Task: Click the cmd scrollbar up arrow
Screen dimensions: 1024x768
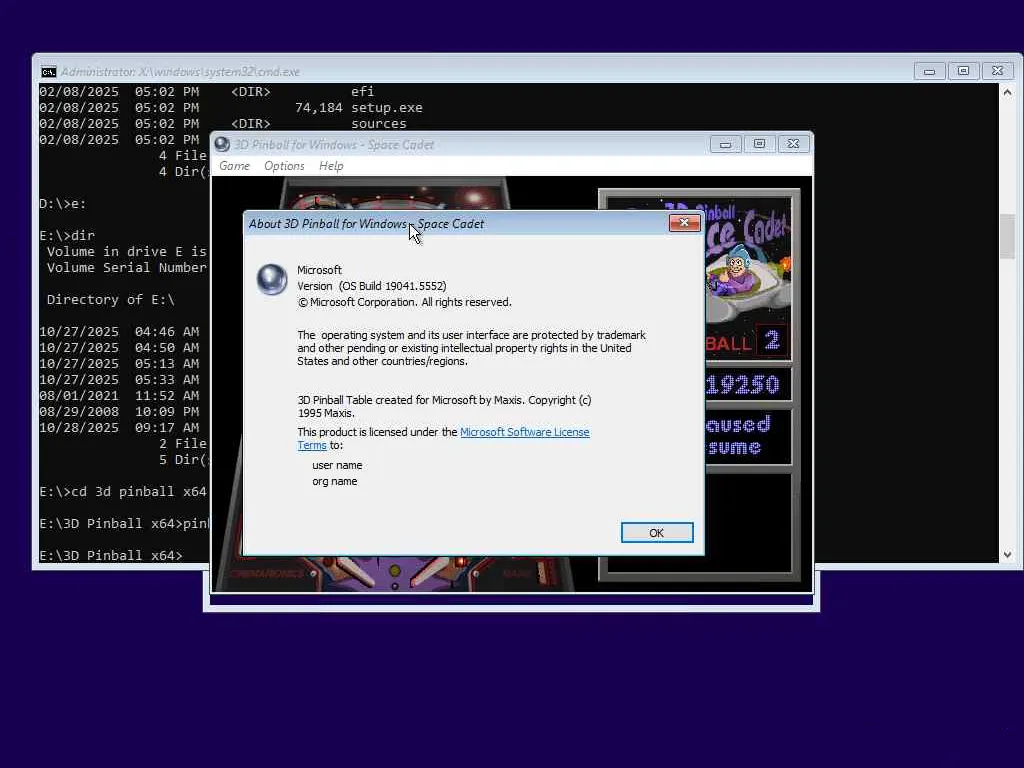Action: [x=1007, y=93]
